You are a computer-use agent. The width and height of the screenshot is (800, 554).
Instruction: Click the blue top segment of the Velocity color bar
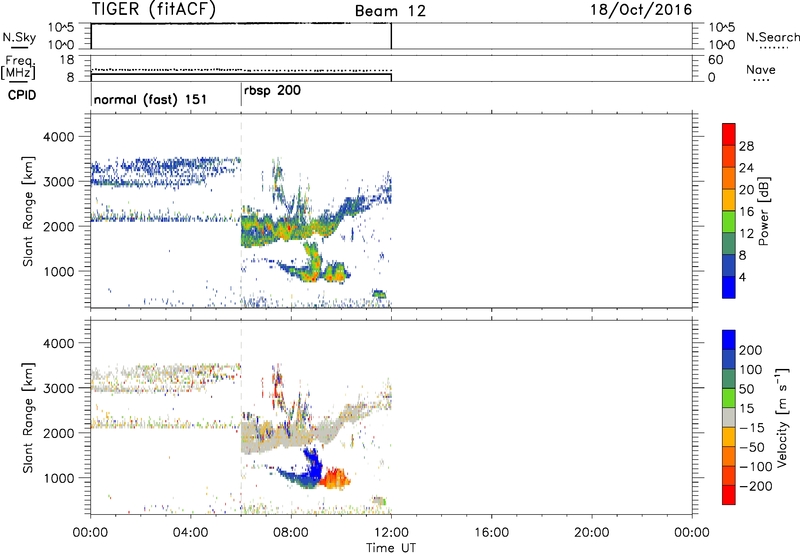tap(729, 340)
